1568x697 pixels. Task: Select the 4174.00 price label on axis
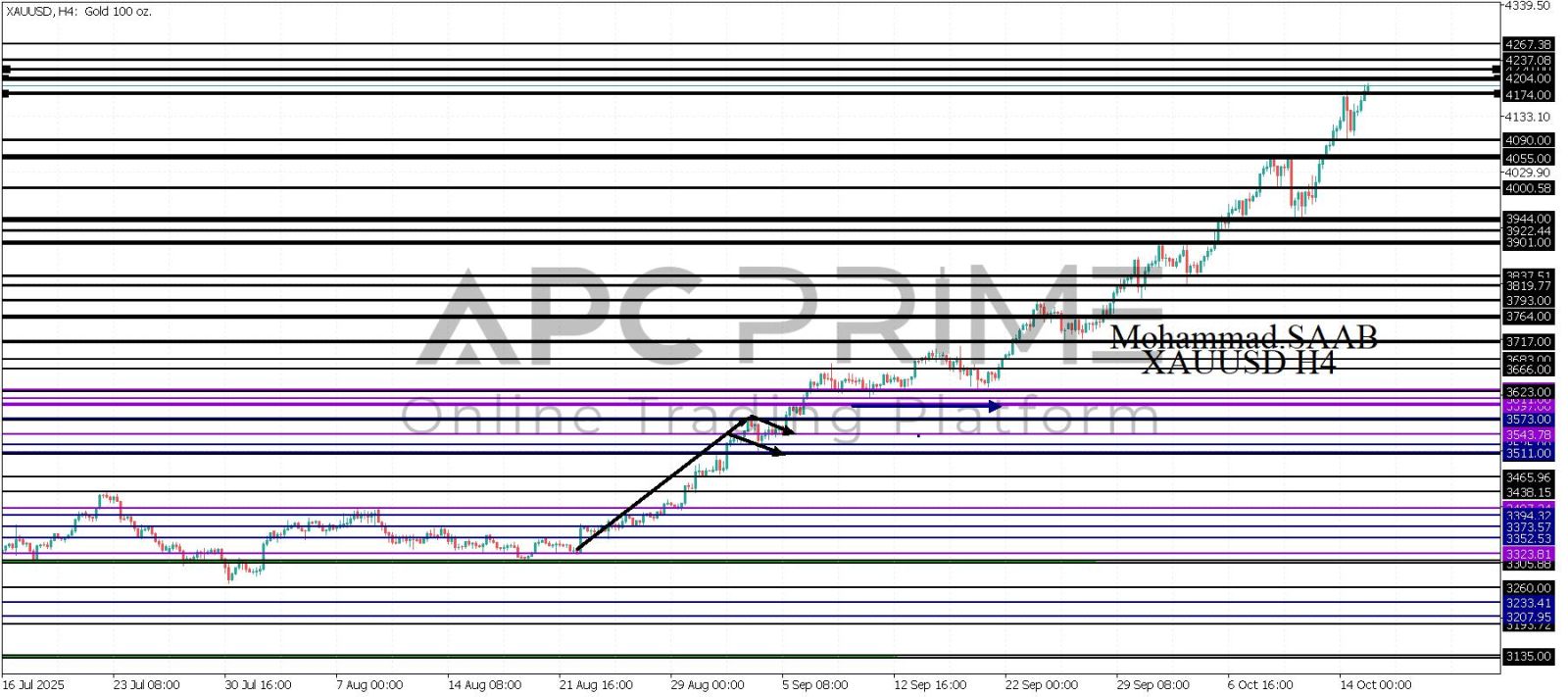tap(1528, 95)
